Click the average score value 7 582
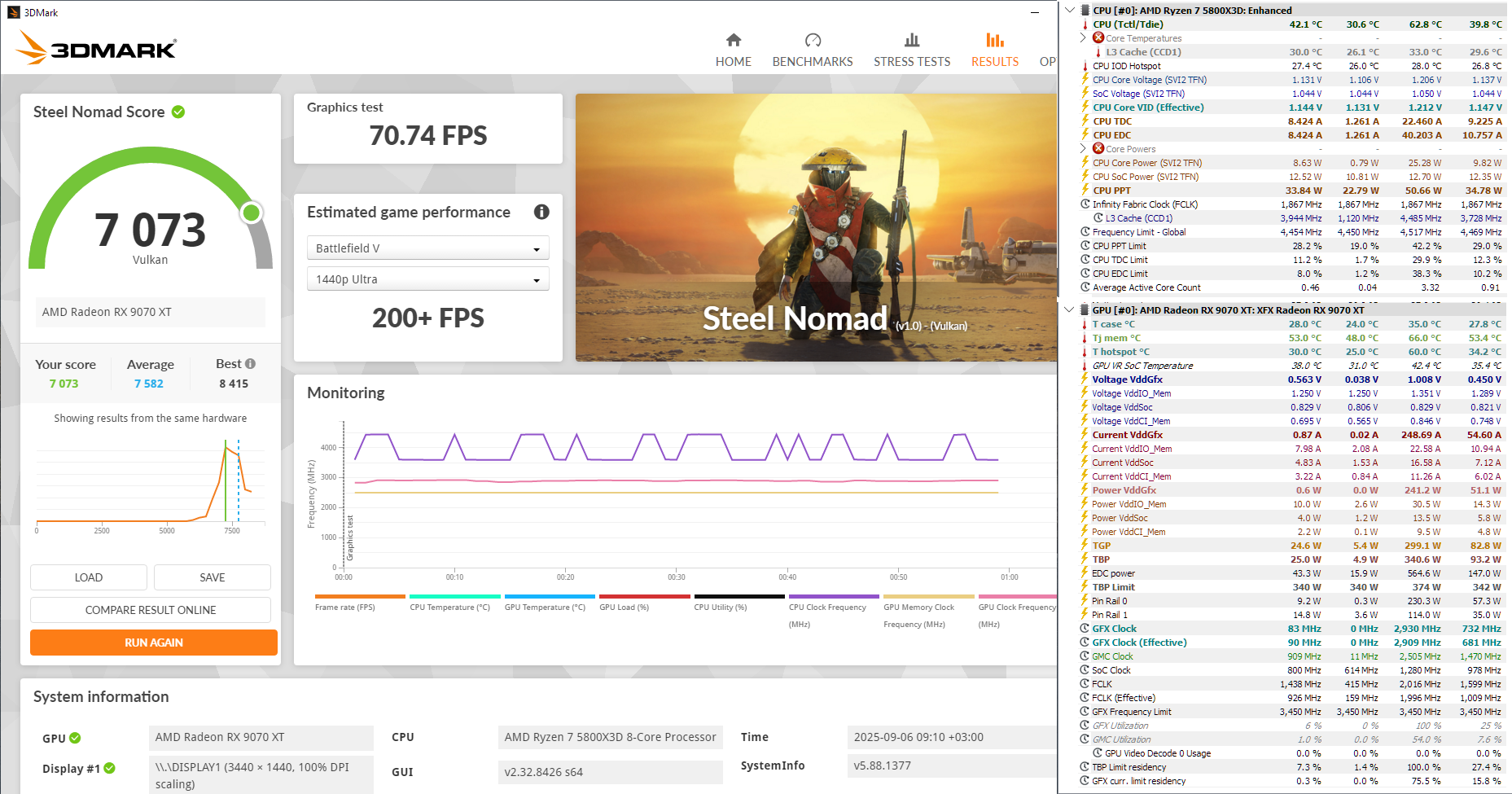 pyautogui.click(x=149, y=384)
